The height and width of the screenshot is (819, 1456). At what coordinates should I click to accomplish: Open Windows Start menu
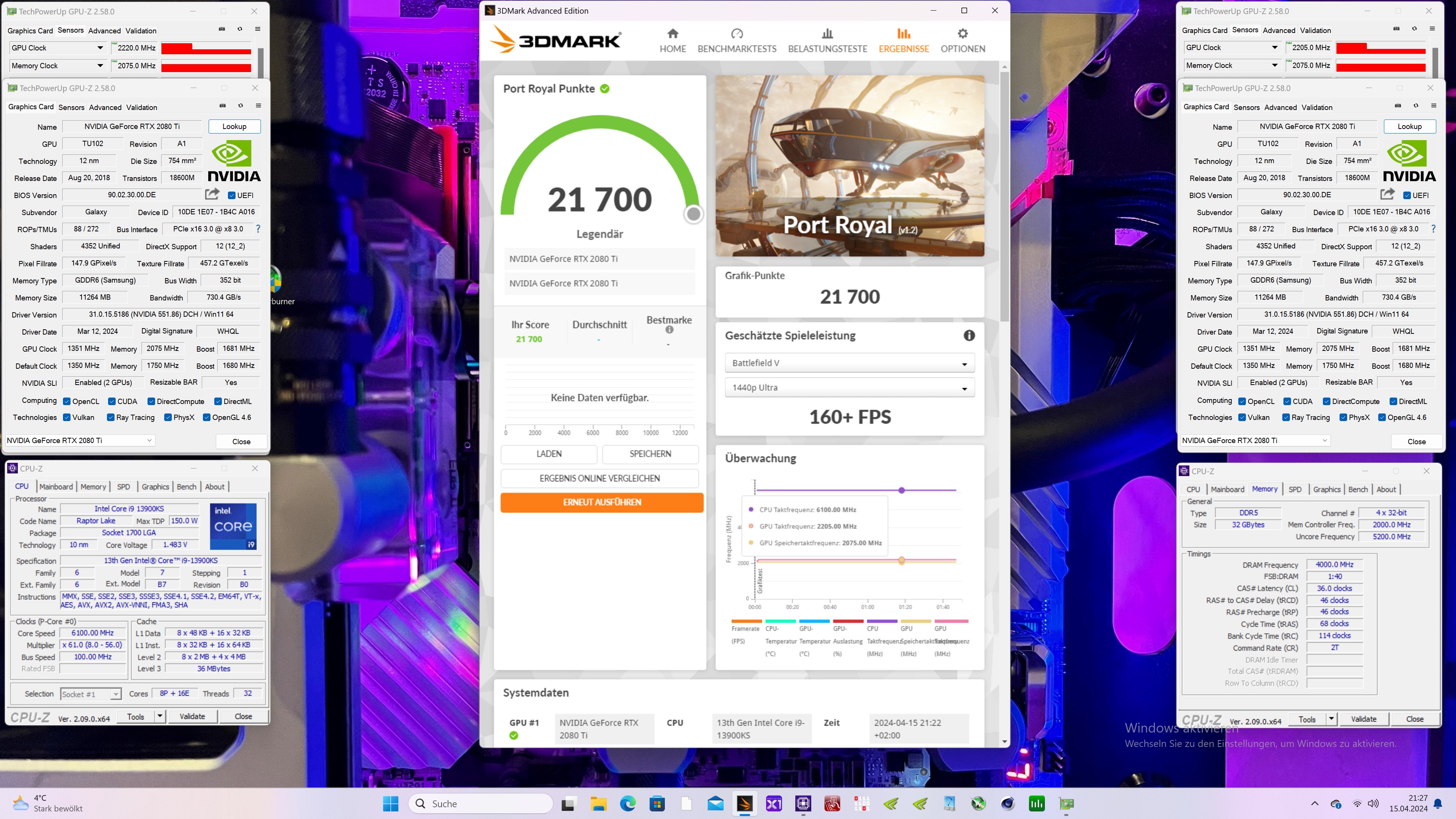point(391,804)
